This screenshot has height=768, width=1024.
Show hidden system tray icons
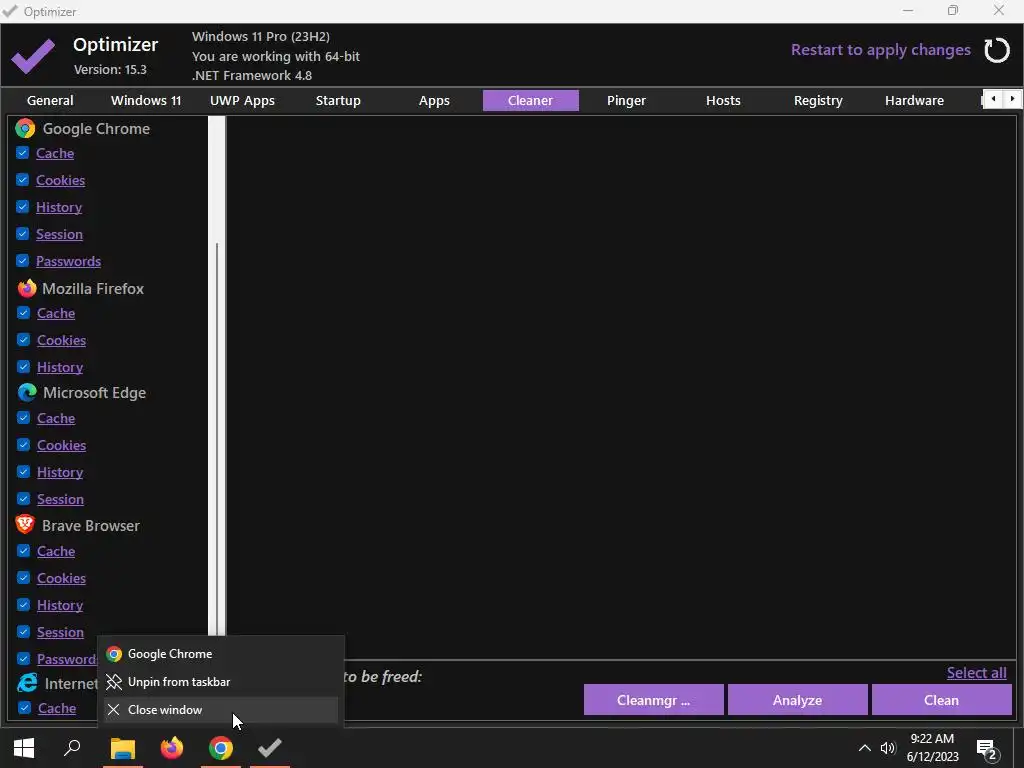tap(864, 748)
